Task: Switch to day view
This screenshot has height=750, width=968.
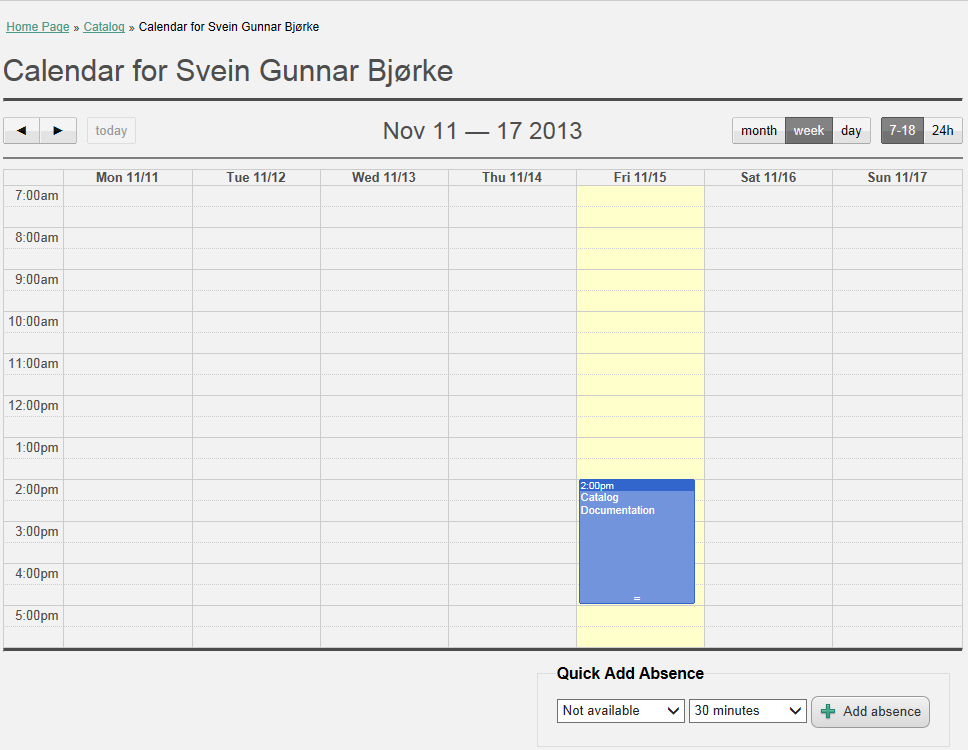Action: [x=851, y=131]
